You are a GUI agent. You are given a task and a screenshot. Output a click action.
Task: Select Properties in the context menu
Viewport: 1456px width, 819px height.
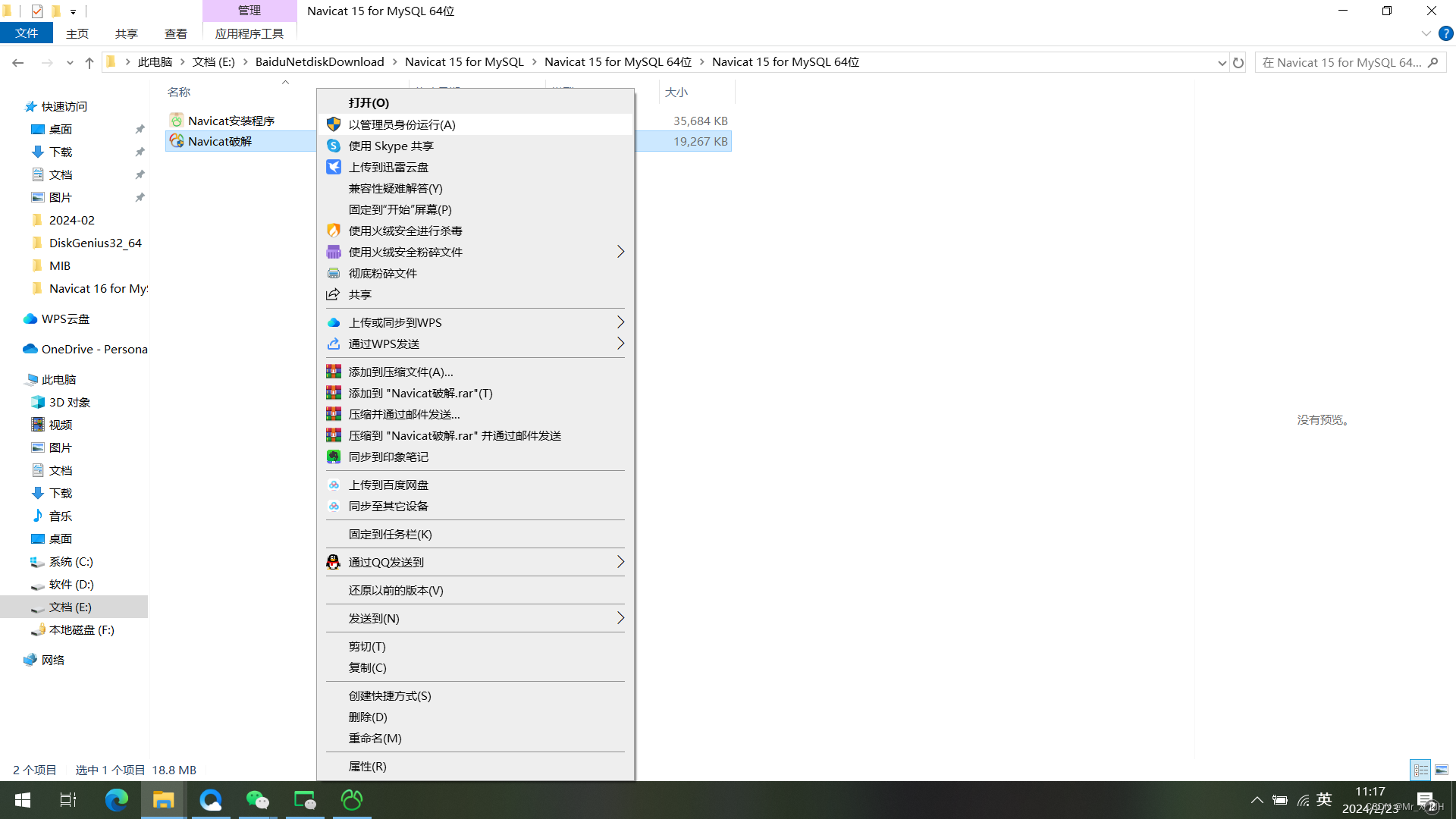pos(368,766)
